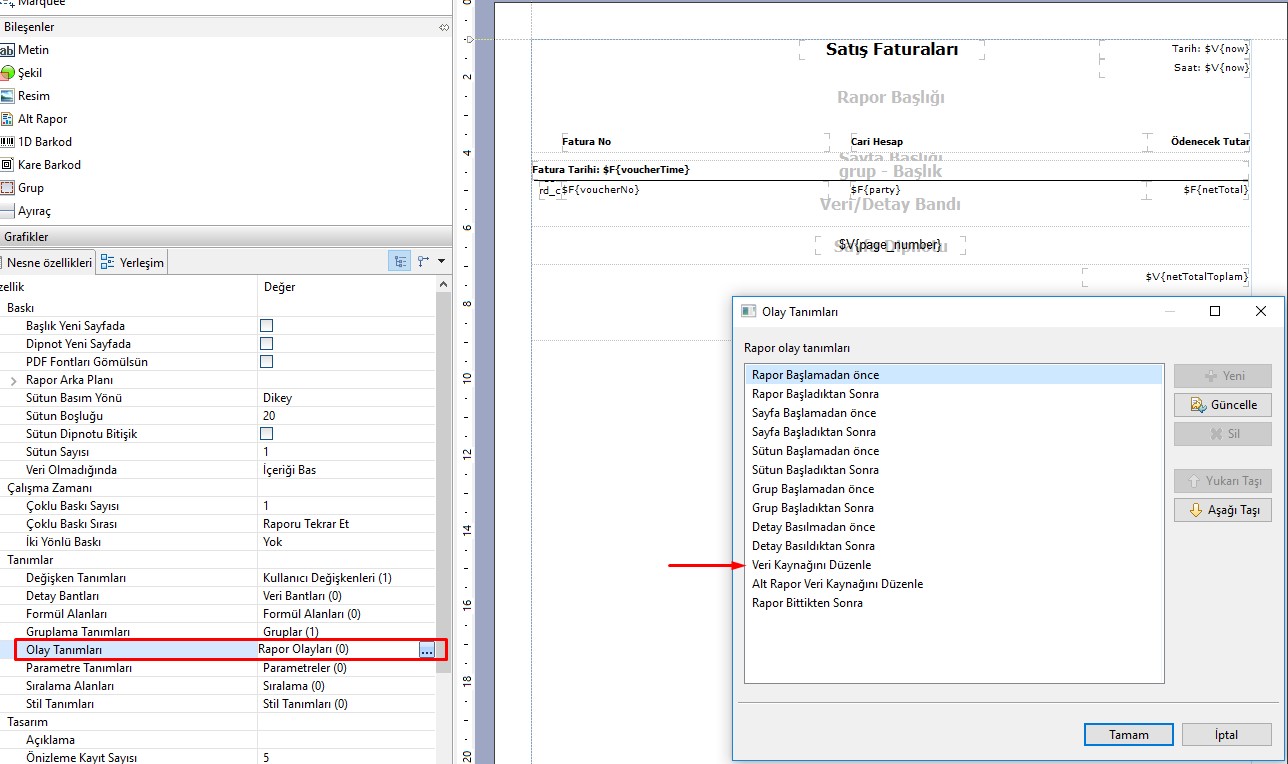Viewport: 1288px width, 764px height.
Task: Toggle Dipnot Yeni Sayfada checkbox
Action: (x=266, y=344)
